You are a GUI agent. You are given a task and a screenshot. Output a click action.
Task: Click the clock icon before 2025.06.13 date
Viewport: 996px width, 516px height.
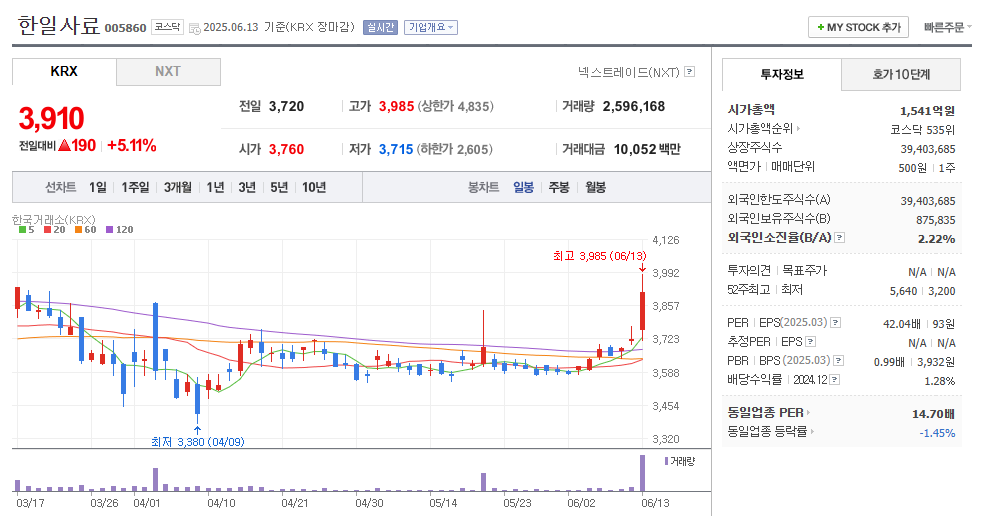tap(195, 28)
